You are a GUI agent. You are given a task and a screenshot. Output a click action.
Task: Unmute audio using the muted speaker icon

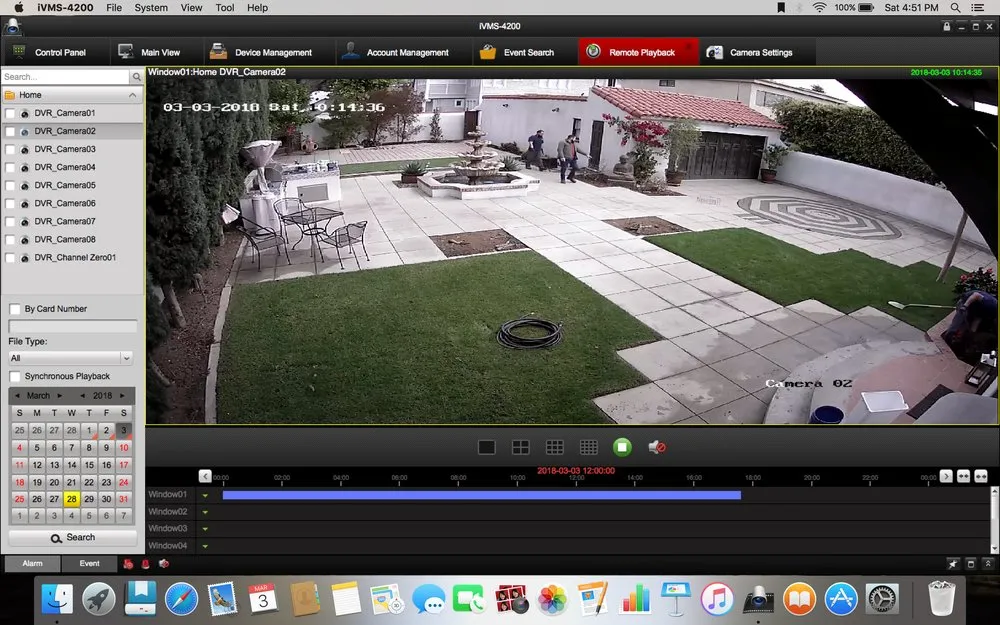pos(657,447)
